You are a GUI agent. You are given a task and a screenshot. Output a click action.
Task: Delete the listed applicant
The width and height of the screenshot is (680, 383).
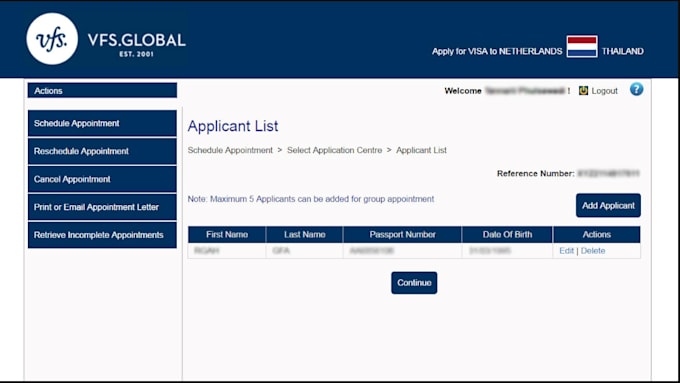(x=593, y=251)
